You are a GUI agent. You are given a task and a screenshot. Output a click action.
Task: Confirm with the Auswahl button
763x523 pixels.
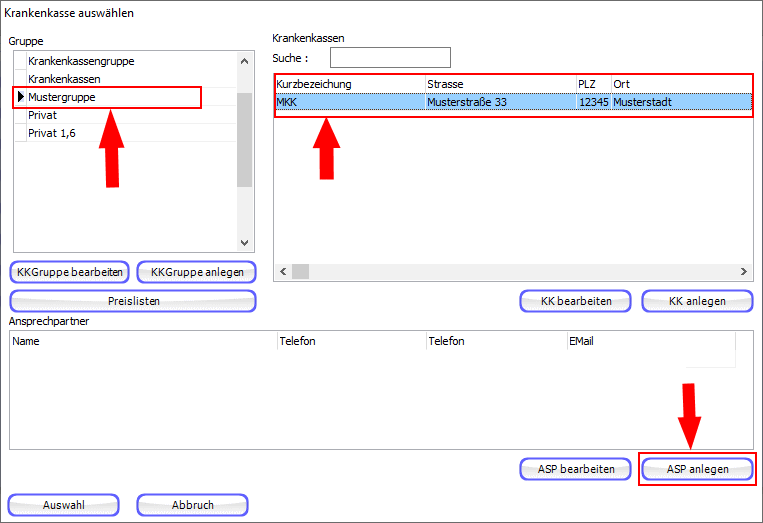tap(64, 505)
